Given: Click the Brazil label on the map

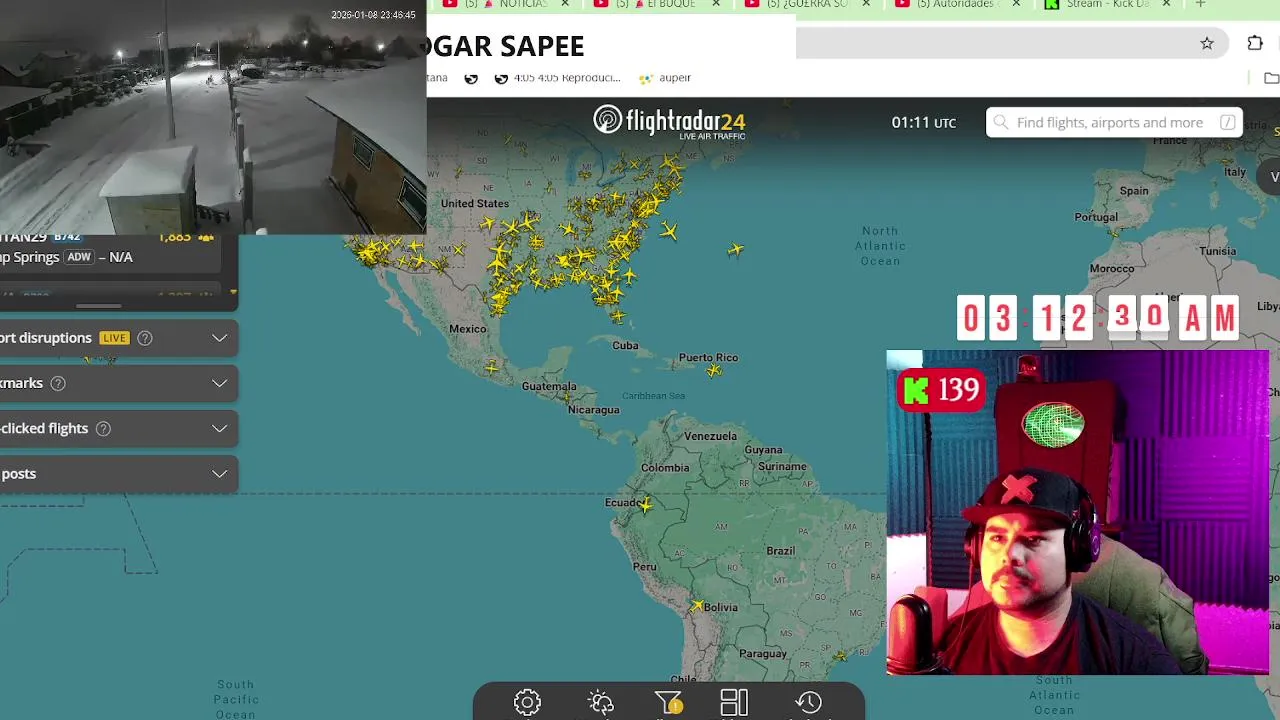Looking at the screenshot, I should (x=781, y=551).
